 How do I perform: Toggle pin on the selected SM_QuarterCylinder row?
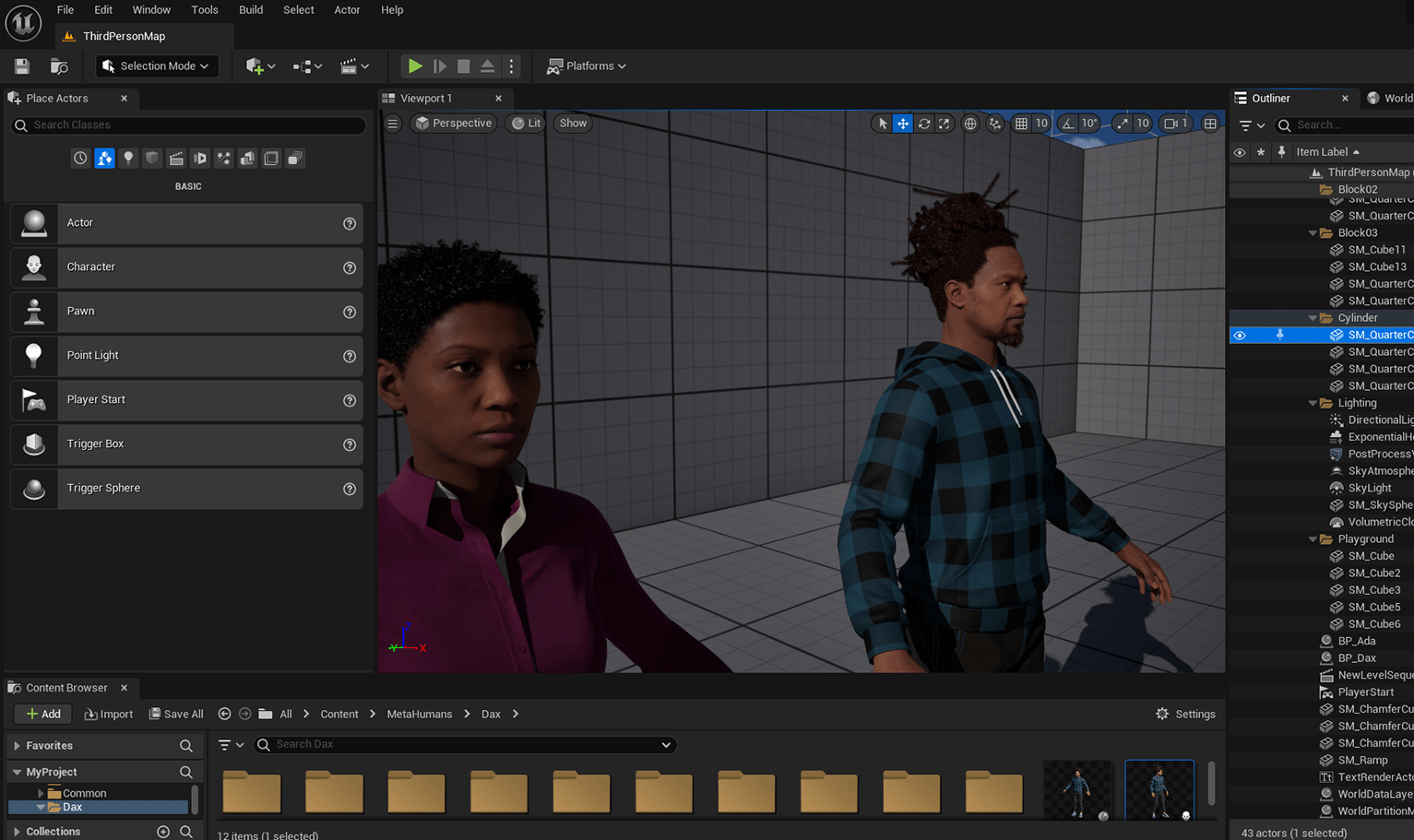(1280, 336)
